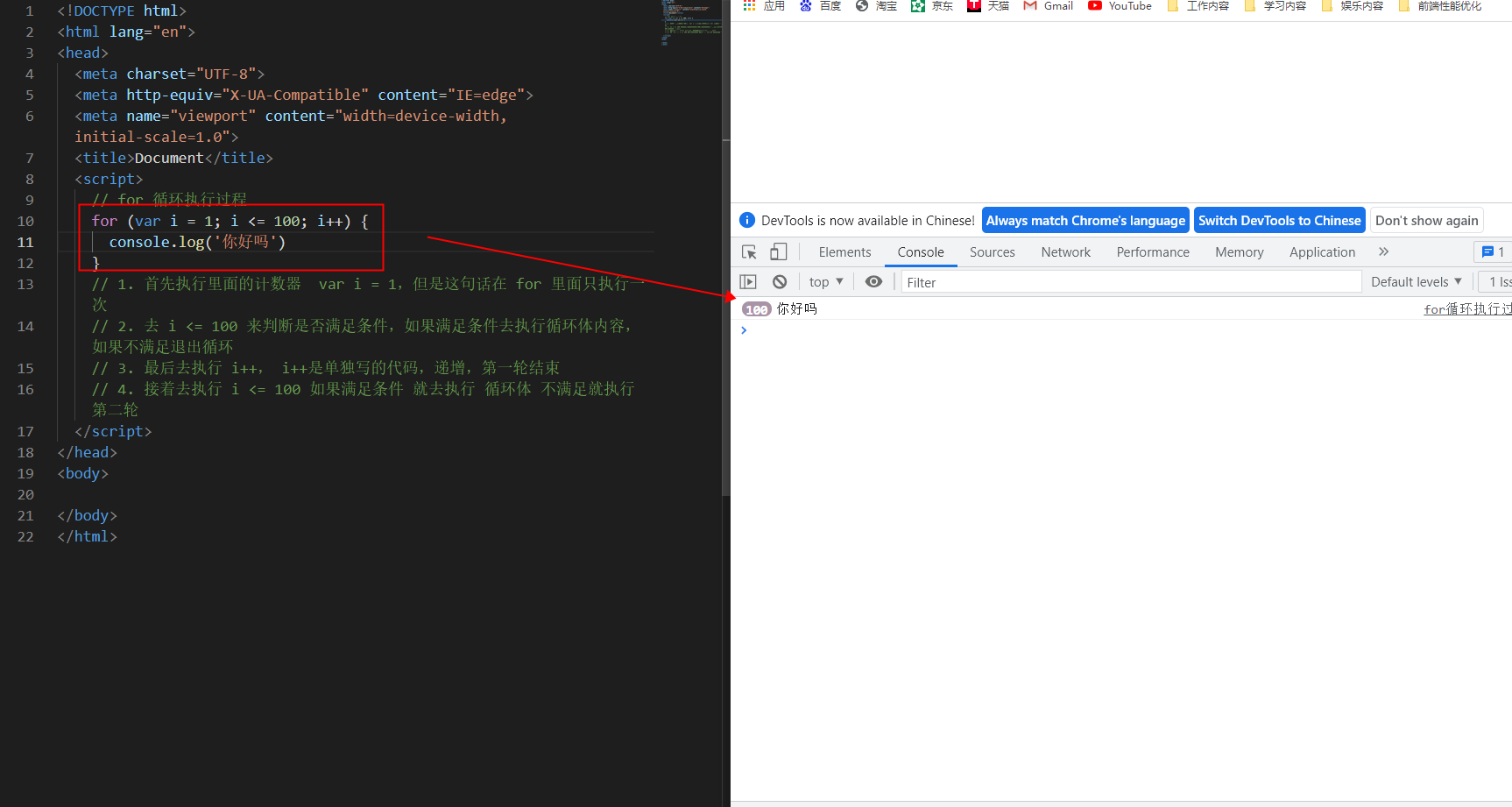Click the </html> closing tag line
The width and height of the screenshot is (1512, 807).
click(88, 536)
